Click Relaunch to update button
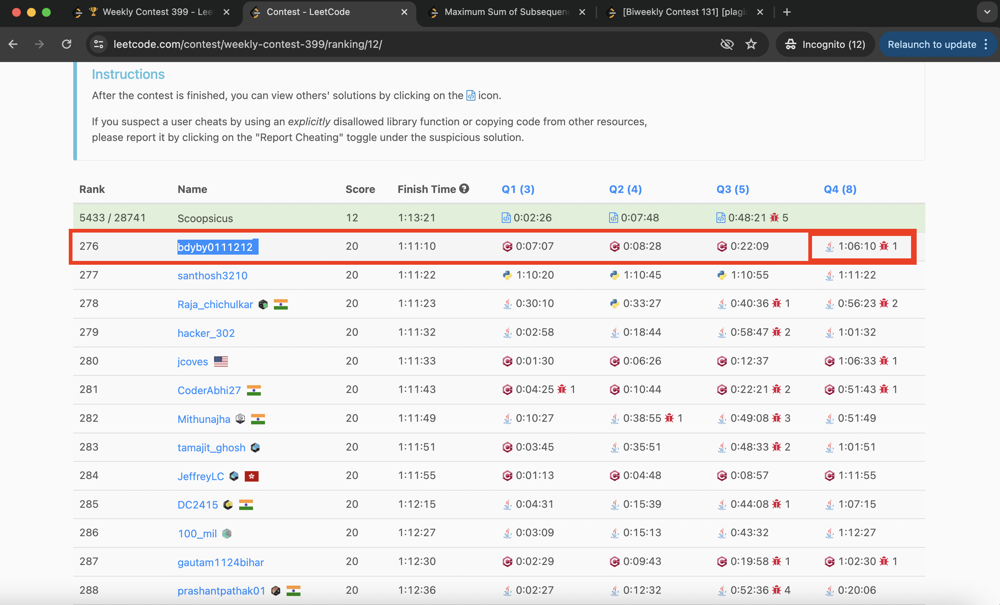The image size is (1000, 605). click(931, 44)
